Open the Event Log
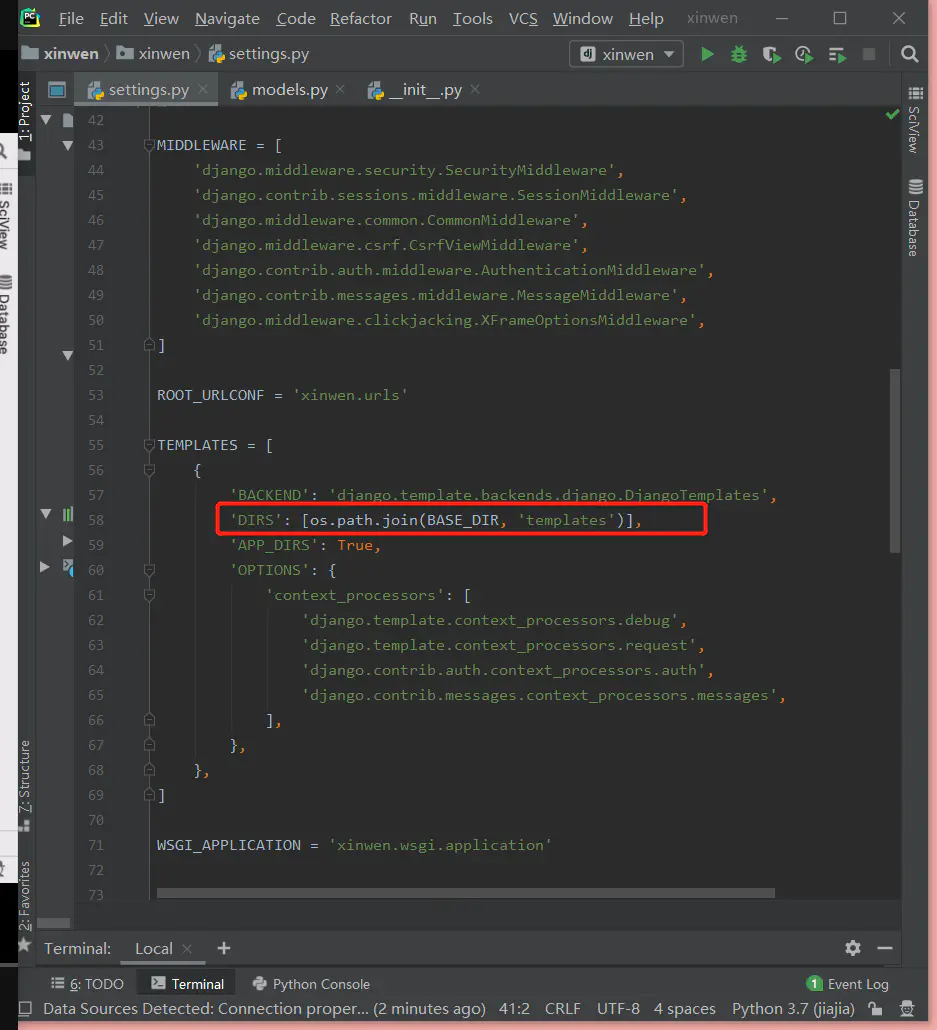The height and width of the screenshot is (1030, 937). click(848, 983)
